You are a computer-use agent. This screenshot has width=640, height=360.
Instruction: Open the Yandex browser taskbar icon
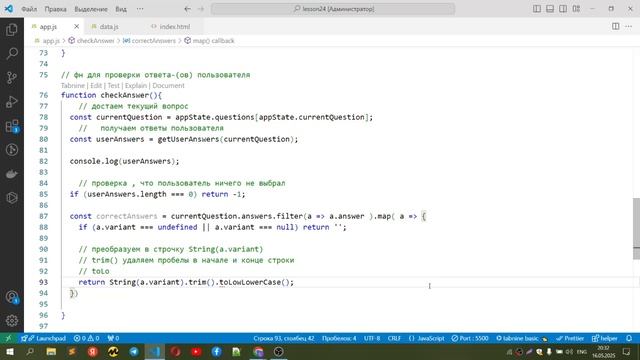(x=93, y=351)
